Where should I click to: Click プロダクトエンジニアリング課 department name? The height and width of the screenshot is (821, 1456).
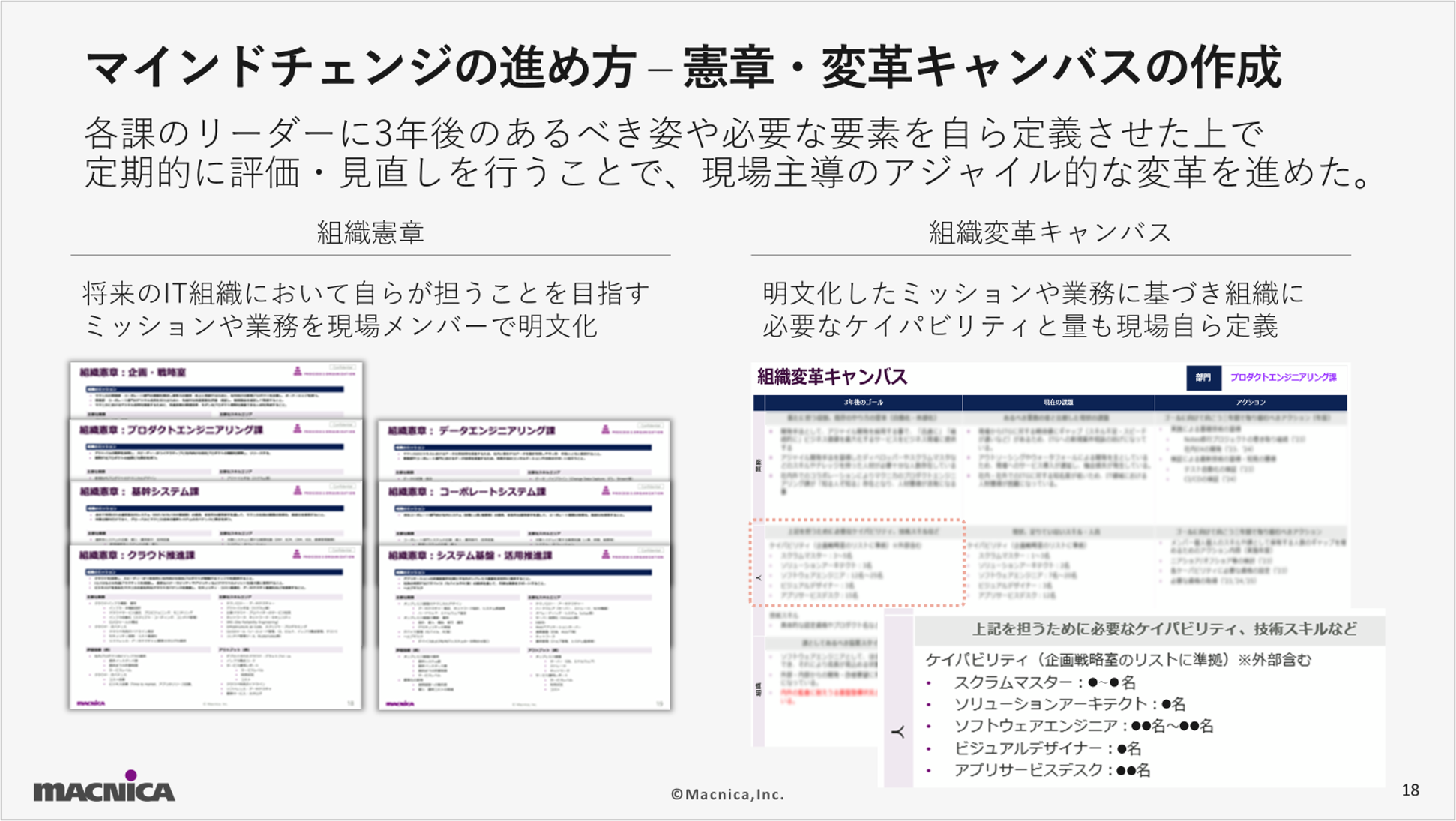coord(1284,377)
